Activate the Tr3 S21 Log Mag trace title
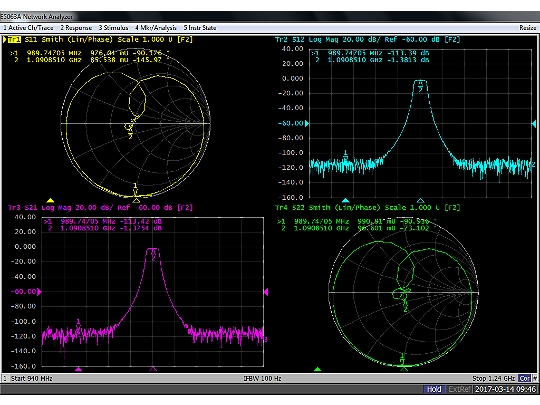540x405 pixels. [x=100, y=207]
